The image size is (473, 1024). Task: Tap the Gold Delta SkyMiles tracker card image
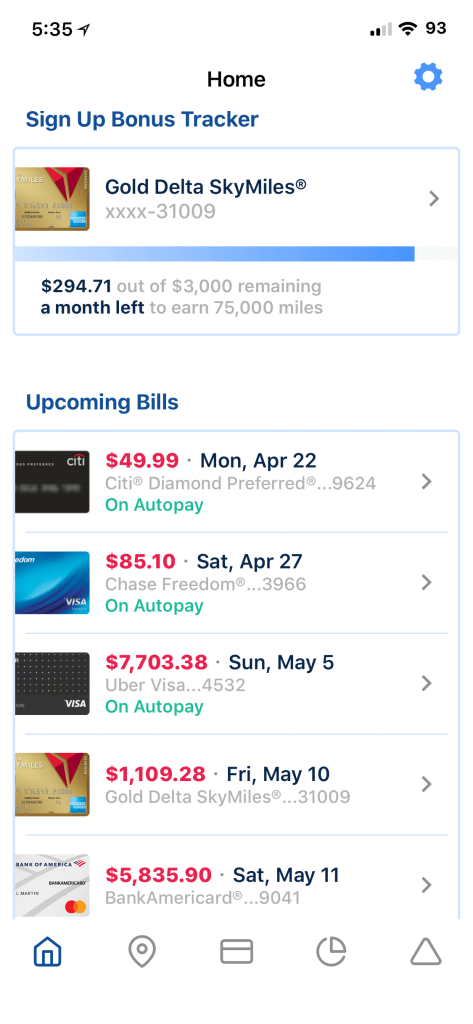click(52, 199)
